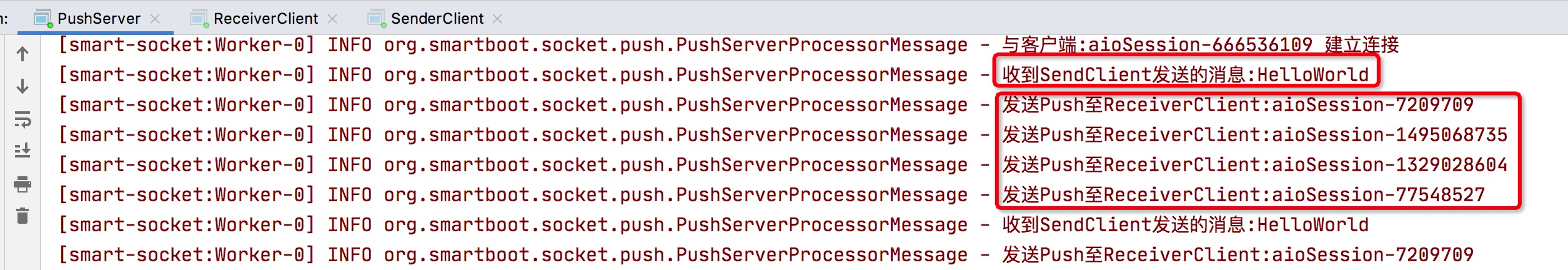Image resolution: width=1568 pixels, height=270 pixels.
Task: Open the ReceiverClient run tab
Action: (x=265, y=19)
